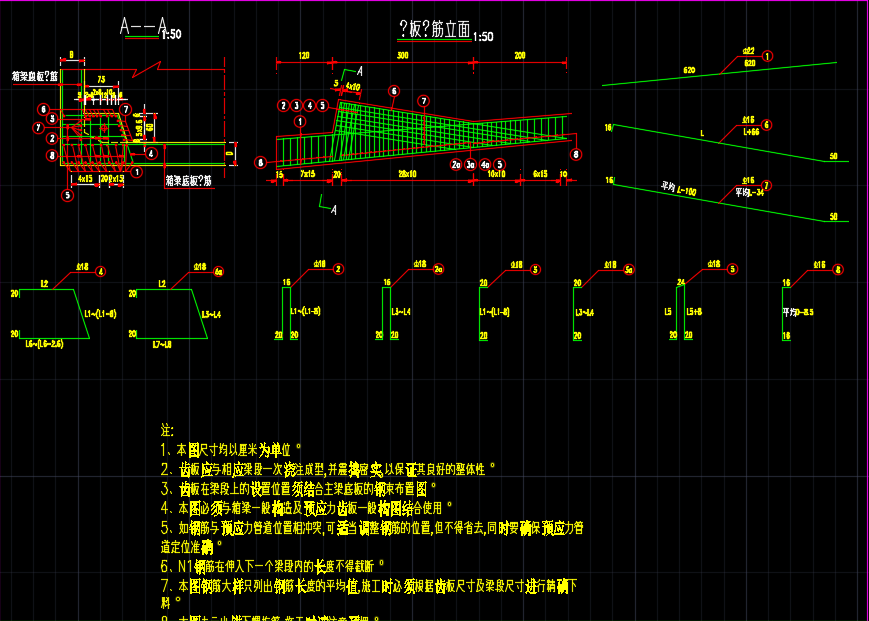
Task: Select the ?板?筋立面 elevation title text
Action: point(433,29)
